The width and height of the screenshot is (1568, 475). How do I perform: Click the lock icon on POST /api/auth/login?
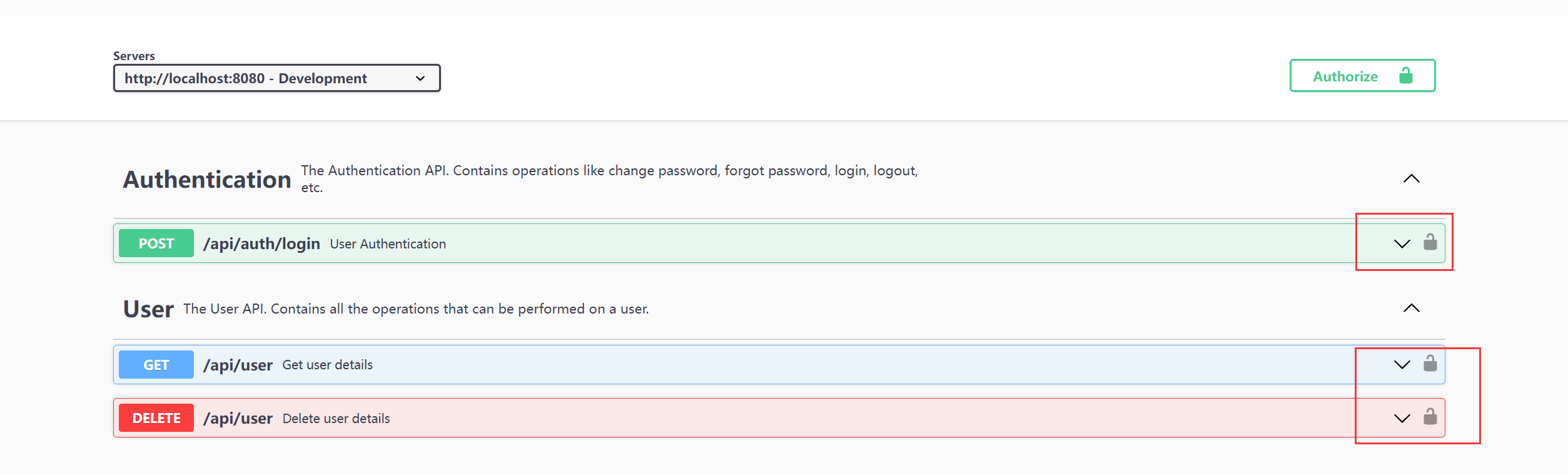click(1430, 242)
